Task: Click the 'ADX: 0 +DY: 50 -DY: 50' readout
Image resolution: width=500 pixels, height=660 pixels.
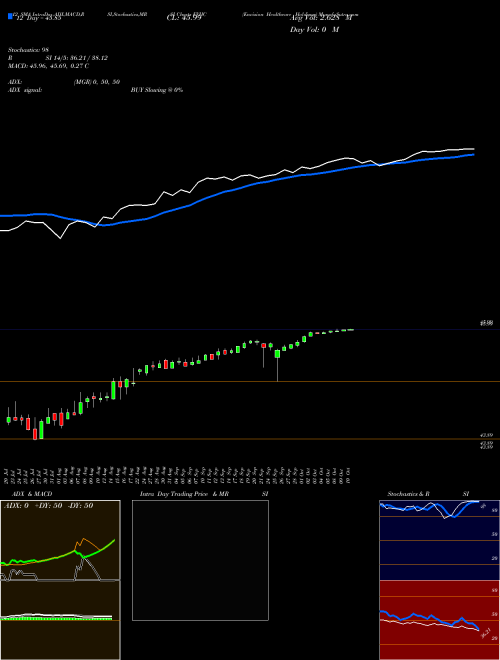Action: coord(48,506)
